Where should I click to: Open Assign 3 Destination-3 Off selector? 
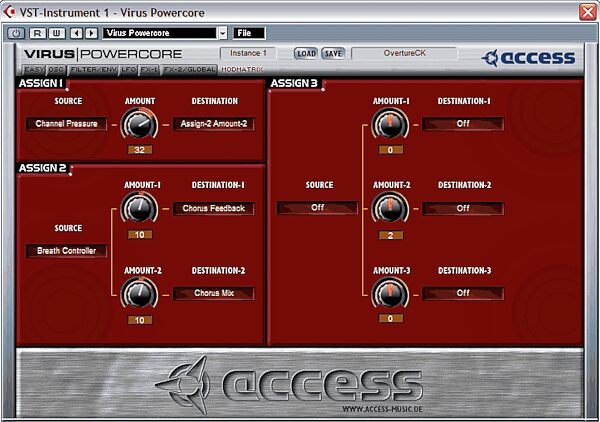(x=463, y=293)
